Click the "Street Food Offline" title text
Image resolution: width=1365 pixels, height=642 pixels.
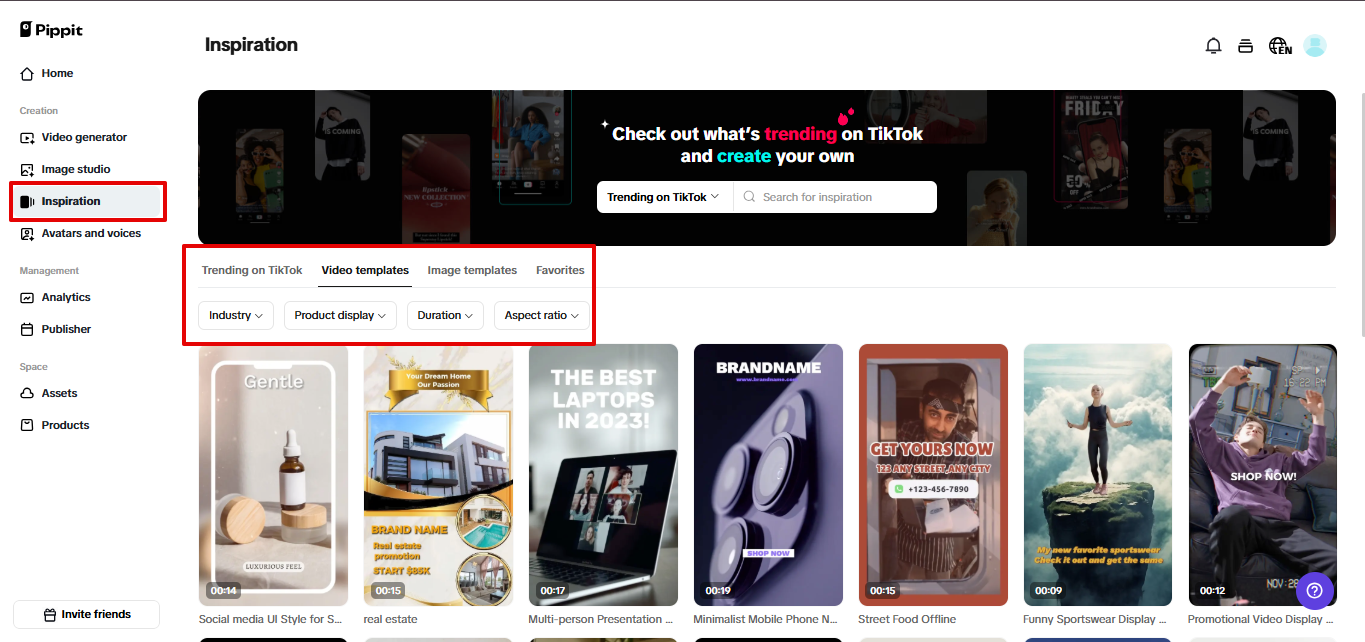[x=907, y=619]
